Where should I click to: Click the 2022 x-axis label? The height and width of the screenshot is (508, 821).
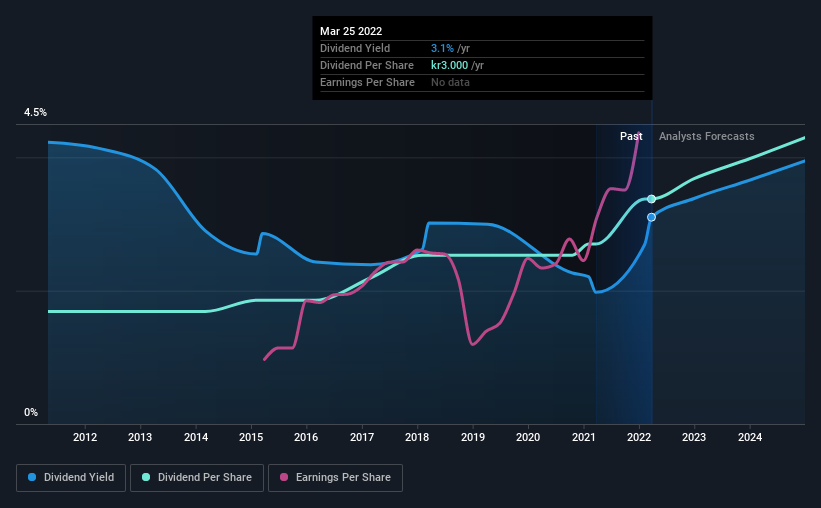point(639,437)
